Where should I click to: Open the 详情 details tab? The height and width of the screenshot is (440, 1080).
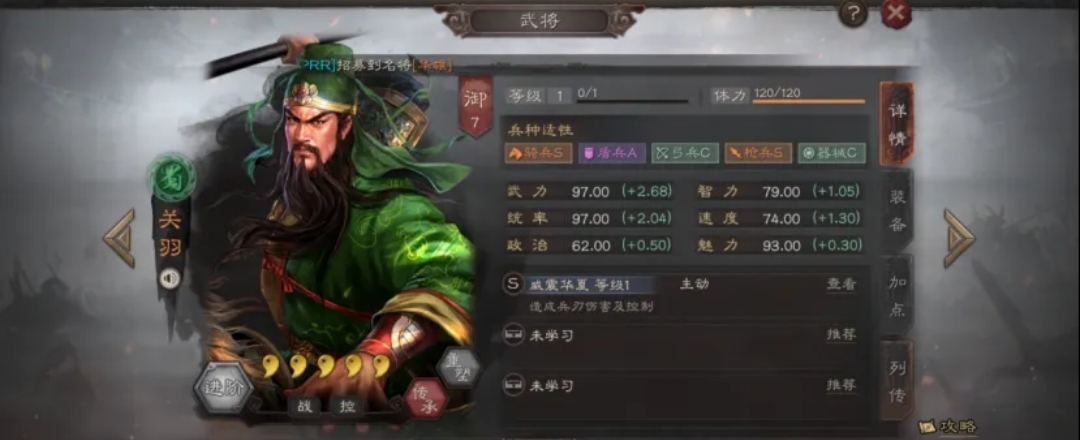tap(897, 124)
